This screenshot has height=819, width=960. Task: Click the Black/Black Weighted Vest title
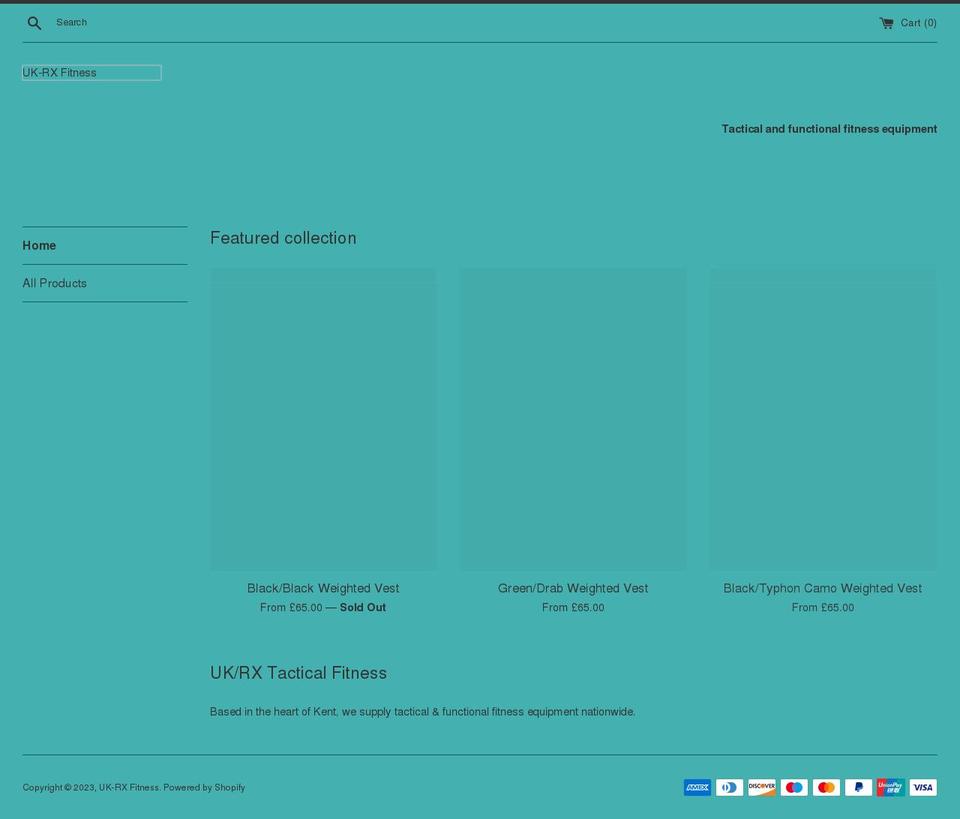(323, 588)
